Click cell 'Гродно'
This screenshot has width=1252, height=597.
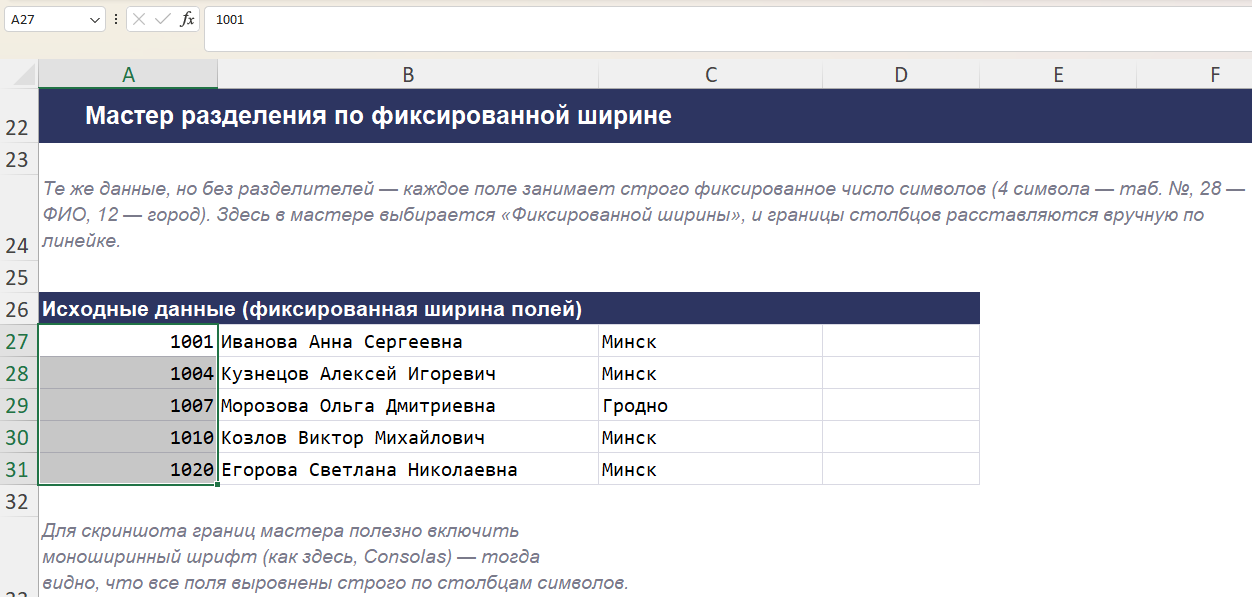pyautogui.click(x=710, y=405)
